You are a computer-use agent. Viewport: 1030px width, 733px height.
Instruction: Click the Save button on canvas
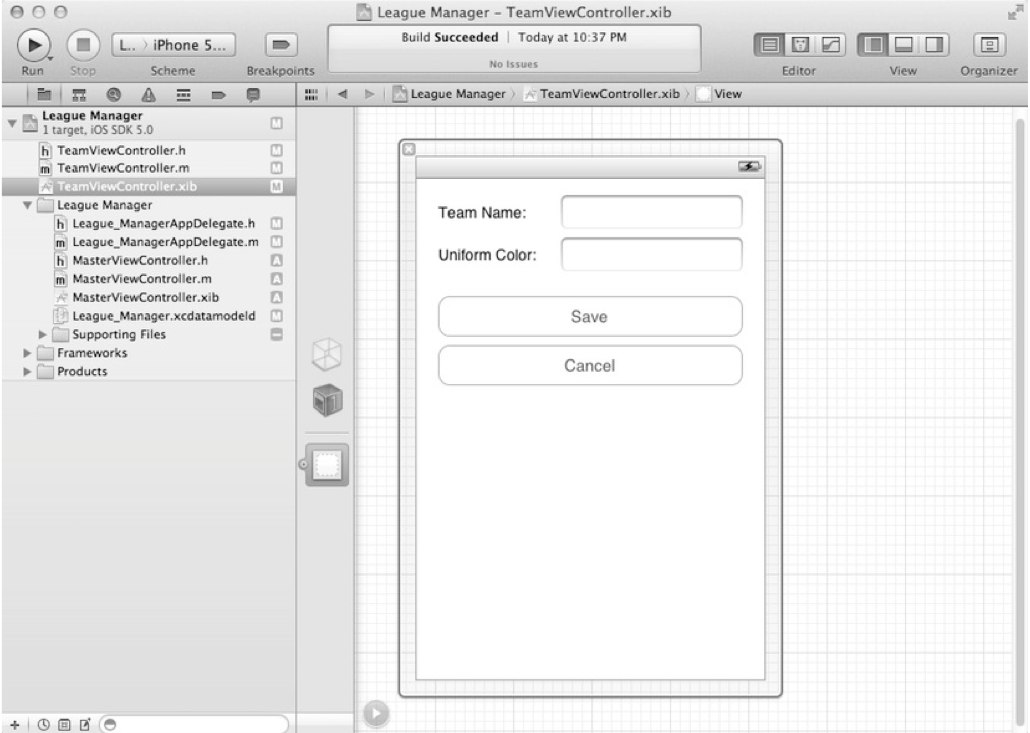590,317
